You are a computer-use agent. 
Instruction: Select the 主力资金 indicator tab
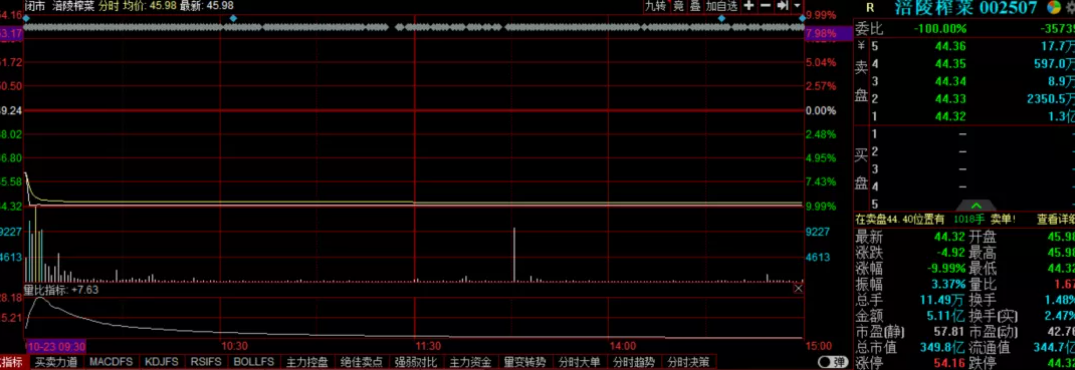471,362
